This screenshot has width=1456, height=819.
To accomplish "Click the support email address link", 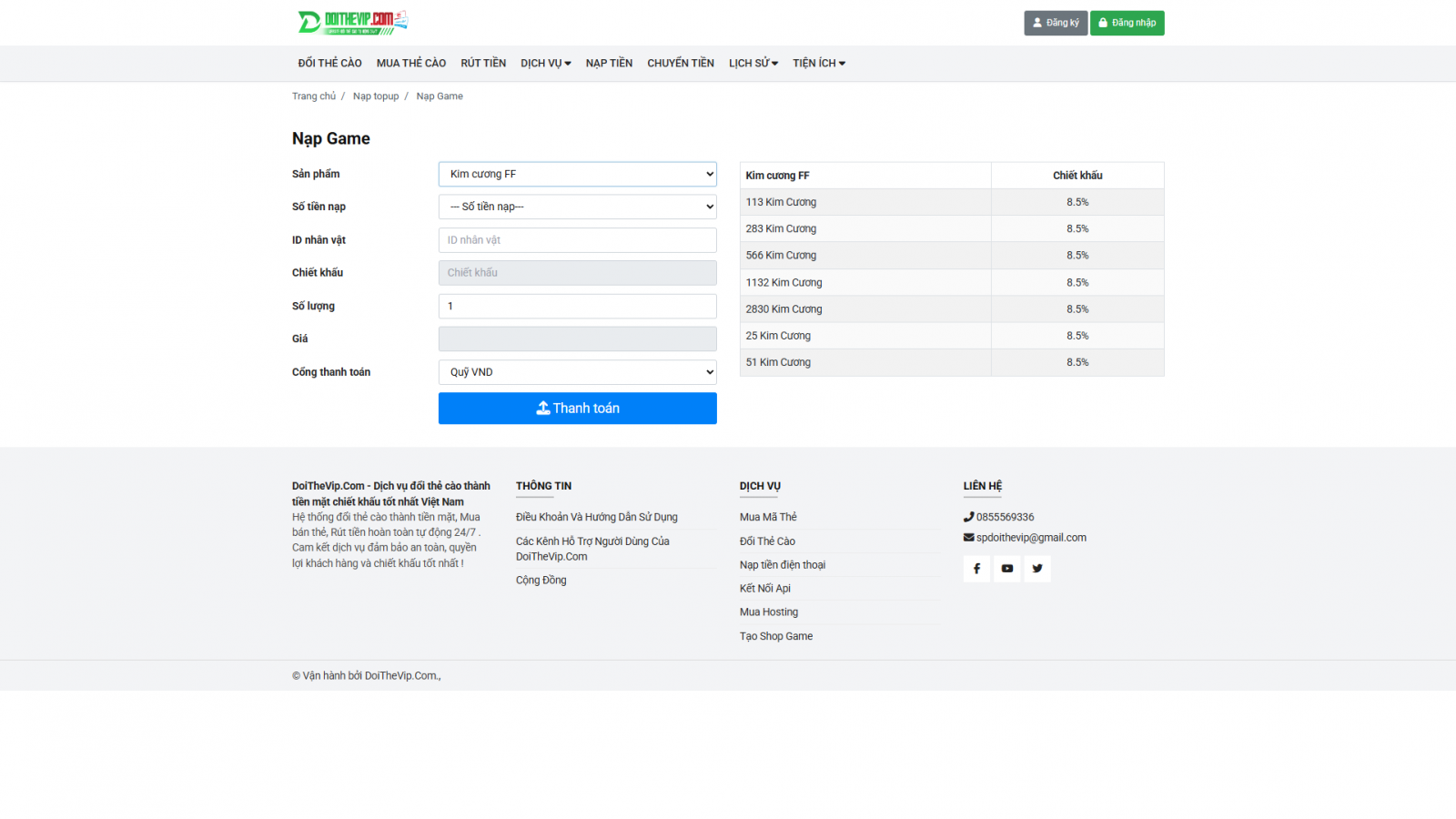I will pos(1031,538).
